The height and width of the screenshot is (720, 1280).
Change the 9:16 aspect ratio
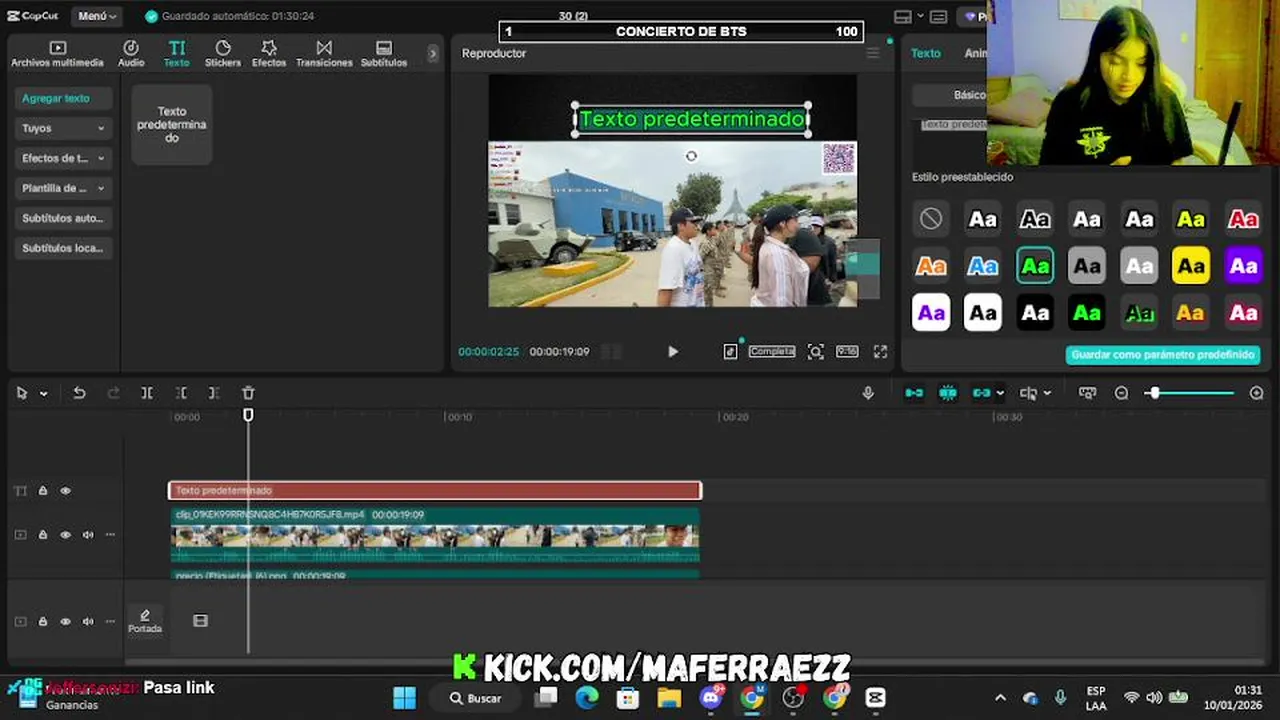[x=847, y=352]
